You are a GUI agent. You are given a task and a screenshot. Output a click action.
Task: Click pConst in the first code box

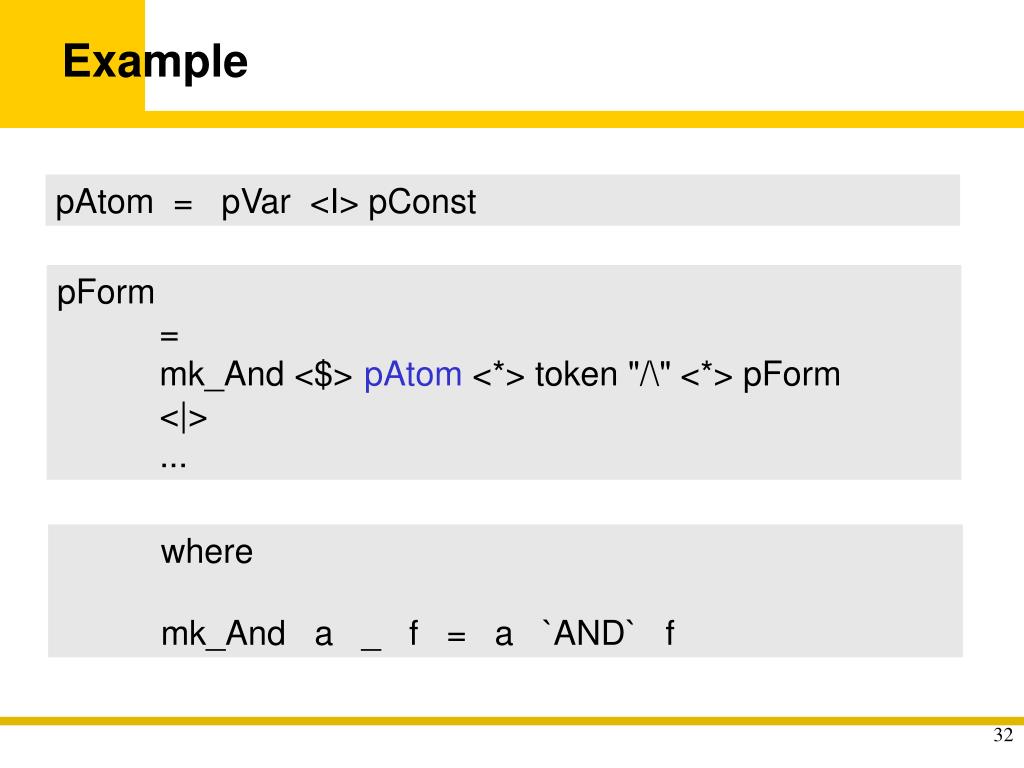[x=422, y=202]
